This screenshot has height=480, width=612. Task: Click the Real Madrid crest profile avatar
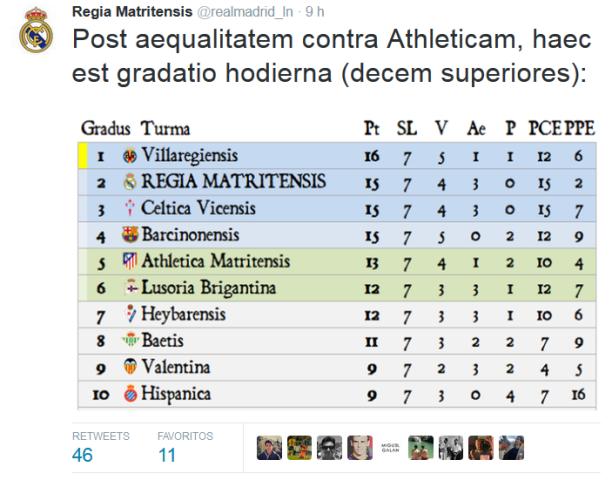click(36, 30)
